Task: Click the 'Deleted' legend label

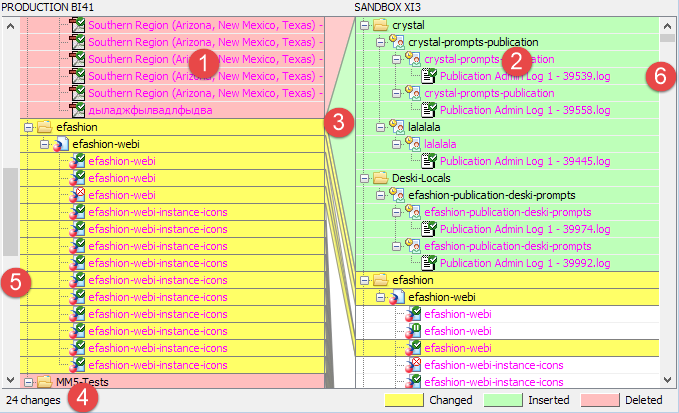Action: point(643,400)
